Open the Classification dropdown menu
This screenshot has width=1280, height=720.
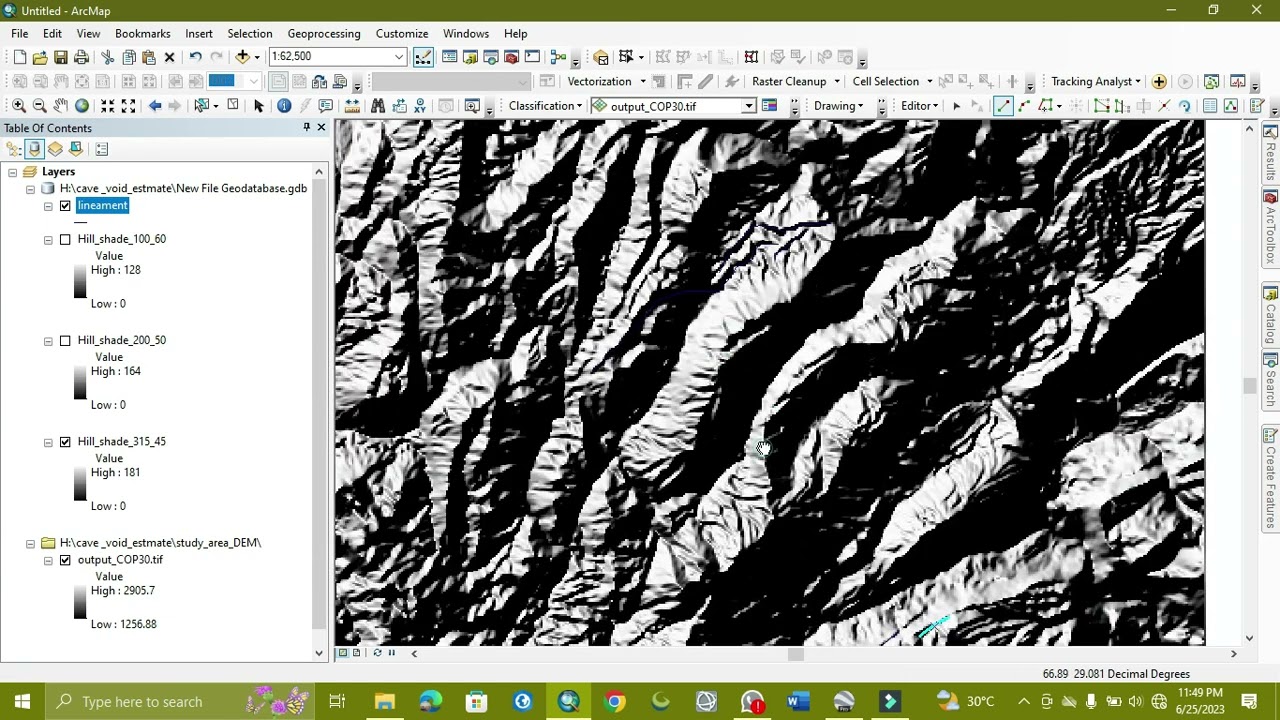[545, 106]
